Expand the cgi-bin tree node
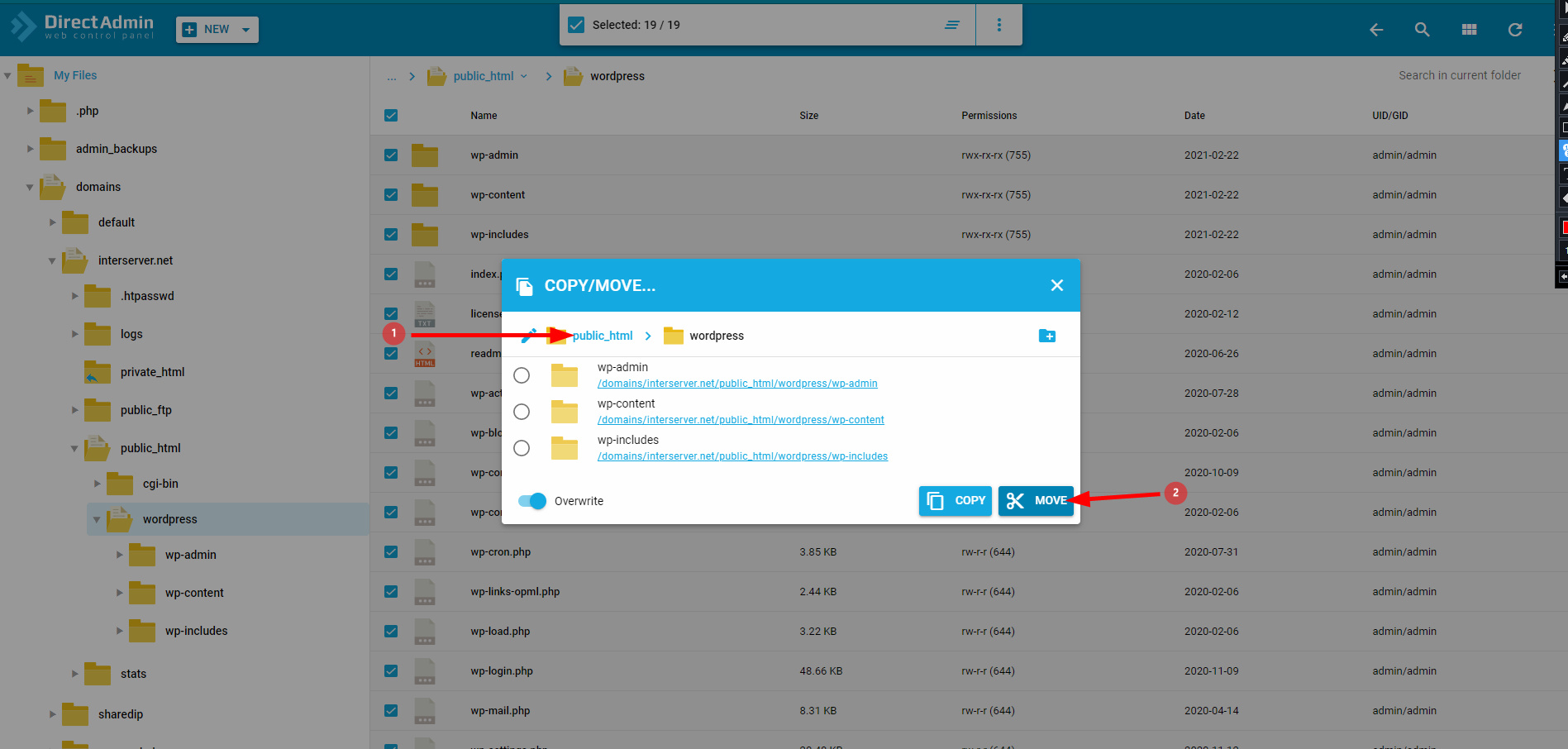The image size is (1568, 749). pyautogui.click(x=98, y=484)
